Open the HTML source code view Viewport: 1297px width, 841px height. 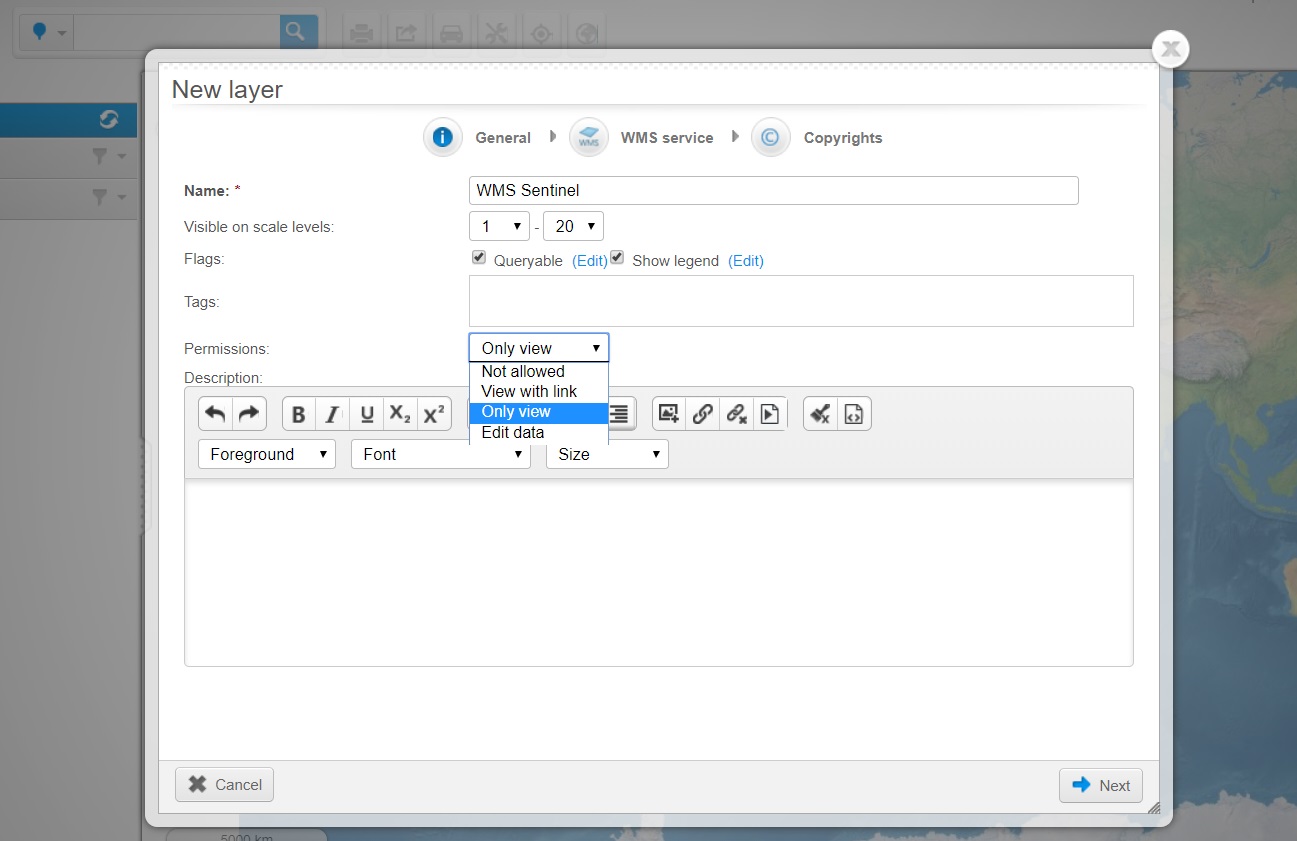click(854, 414)
